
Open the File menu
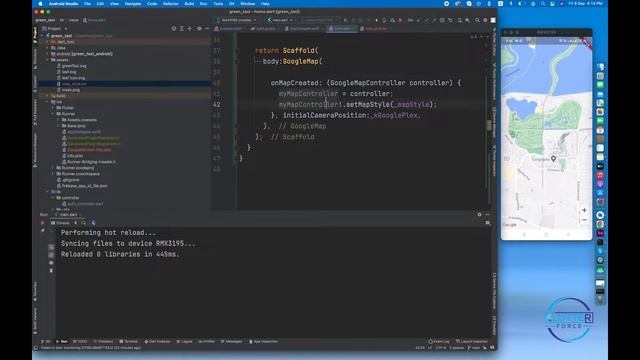[x=87, y=4]
